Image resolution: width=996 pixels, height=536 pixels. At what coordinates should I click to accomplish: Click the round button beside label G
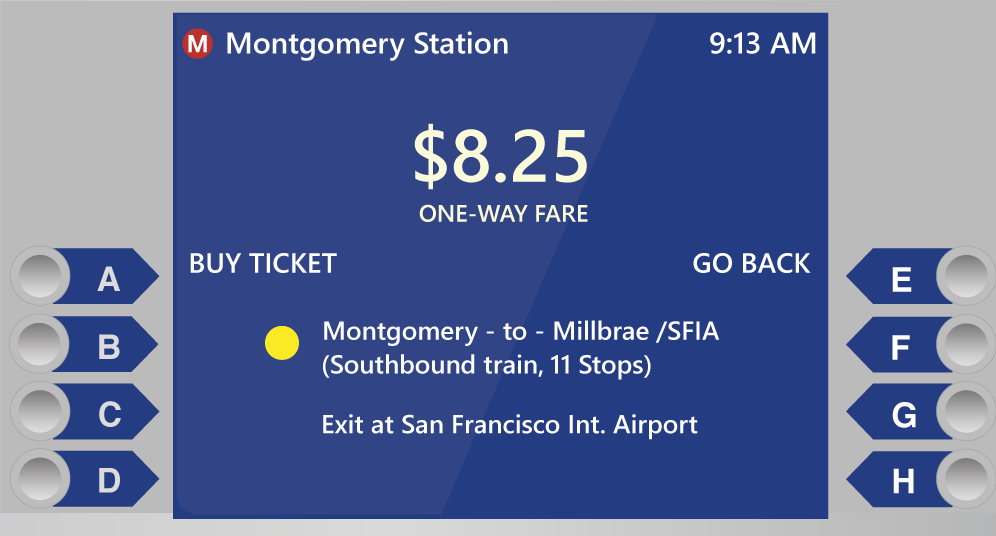click(966, 411)
